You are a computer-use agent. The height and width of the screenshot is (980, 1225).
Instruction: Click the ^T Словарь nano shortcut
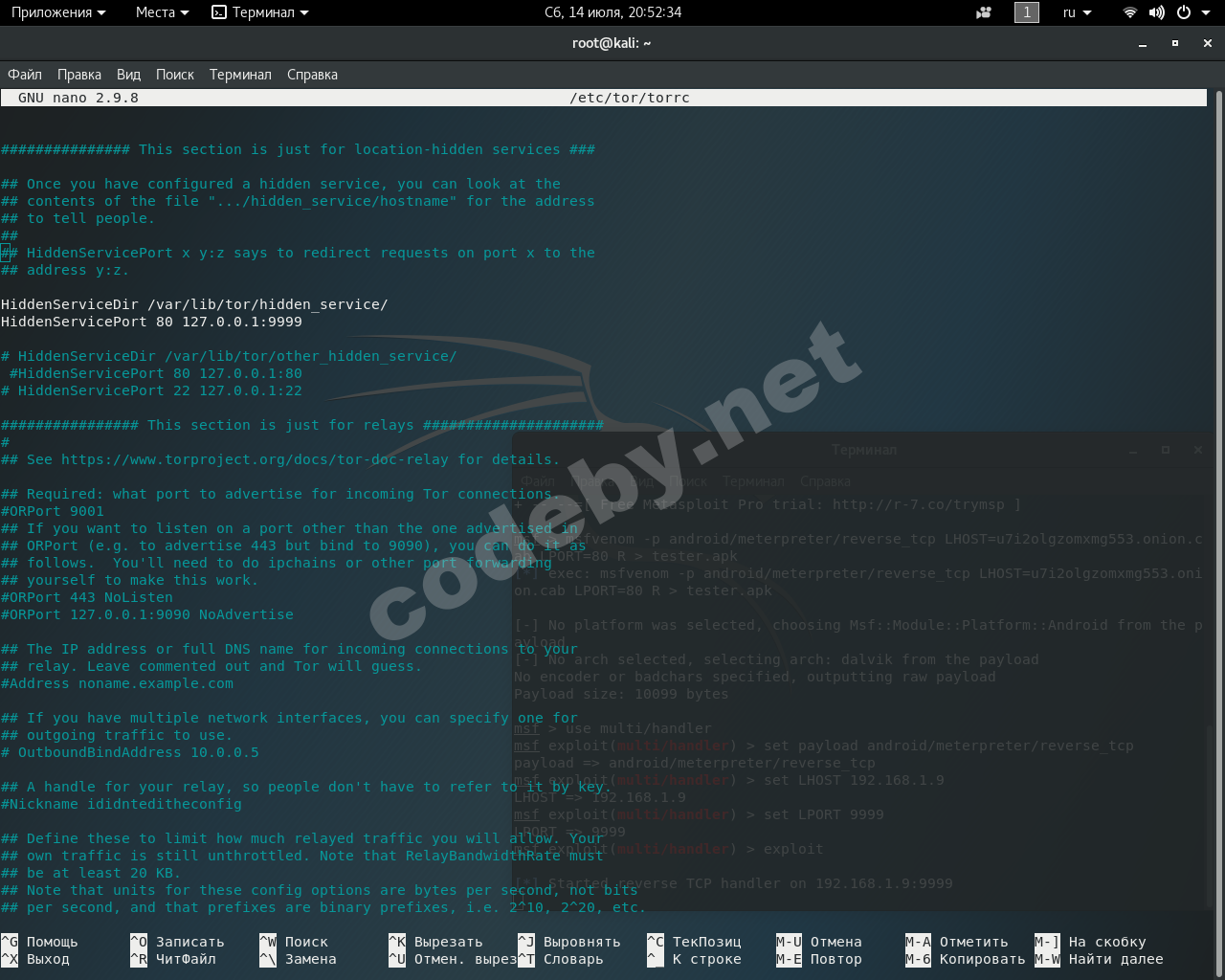click(x=561, y=959)
